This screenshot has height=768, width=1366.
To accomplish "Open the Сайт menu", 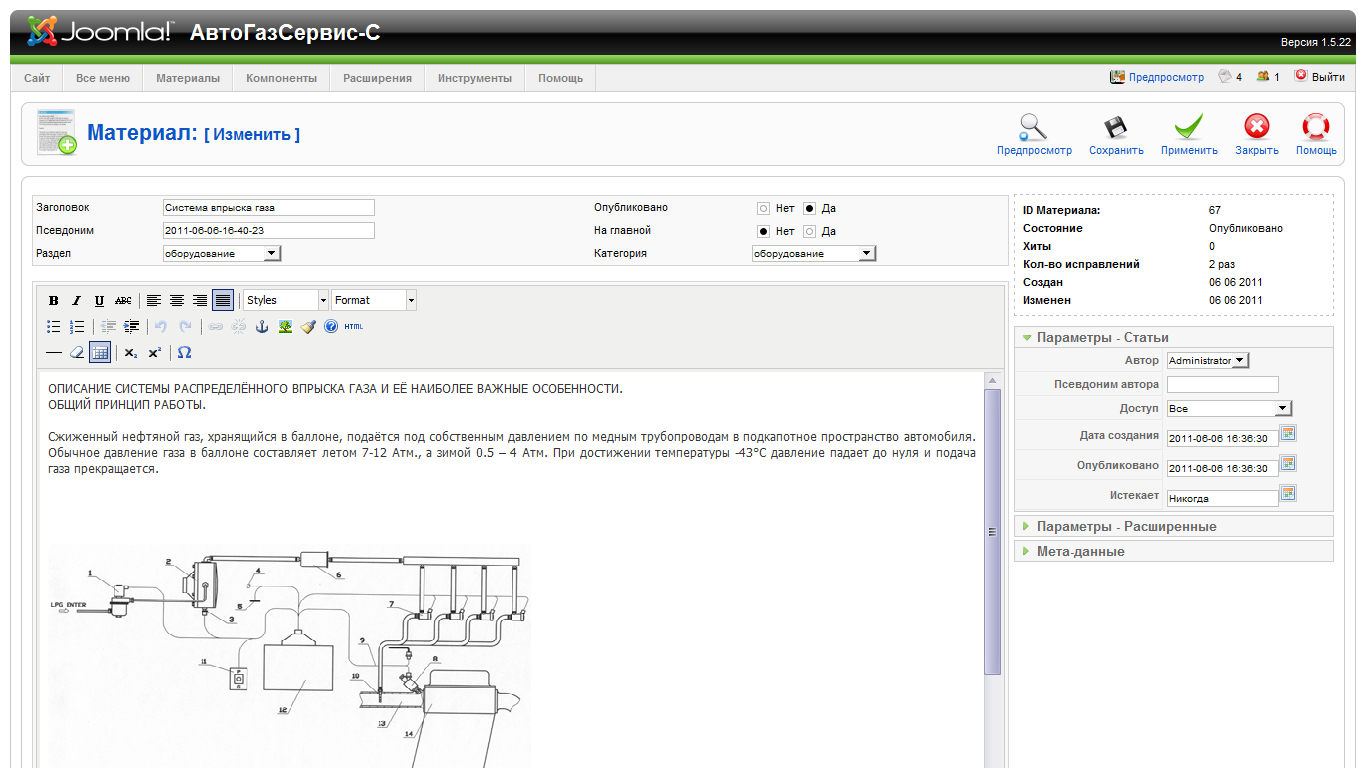I will pos(37,78).
